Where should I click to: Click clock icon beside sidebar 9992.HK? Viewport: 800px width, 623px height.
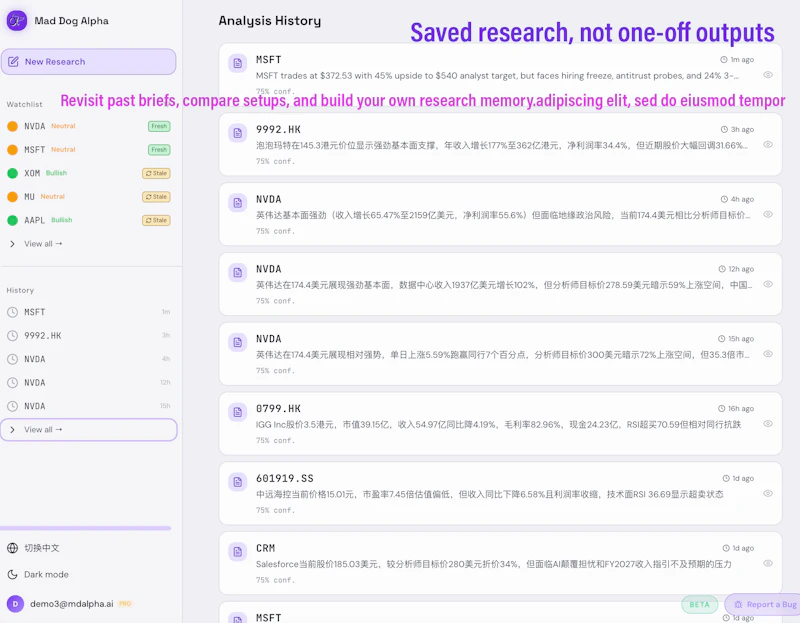tap(12, 335)
